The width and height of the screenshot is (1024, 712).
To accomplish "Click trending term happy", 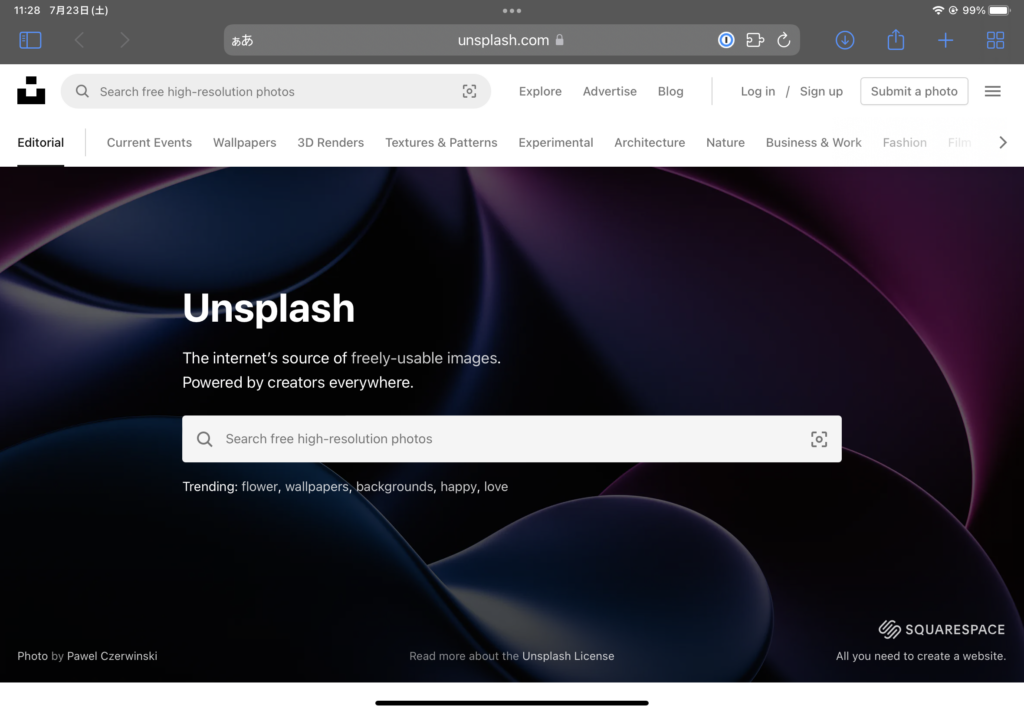I will pyautogui.click(x=458, y=487).
